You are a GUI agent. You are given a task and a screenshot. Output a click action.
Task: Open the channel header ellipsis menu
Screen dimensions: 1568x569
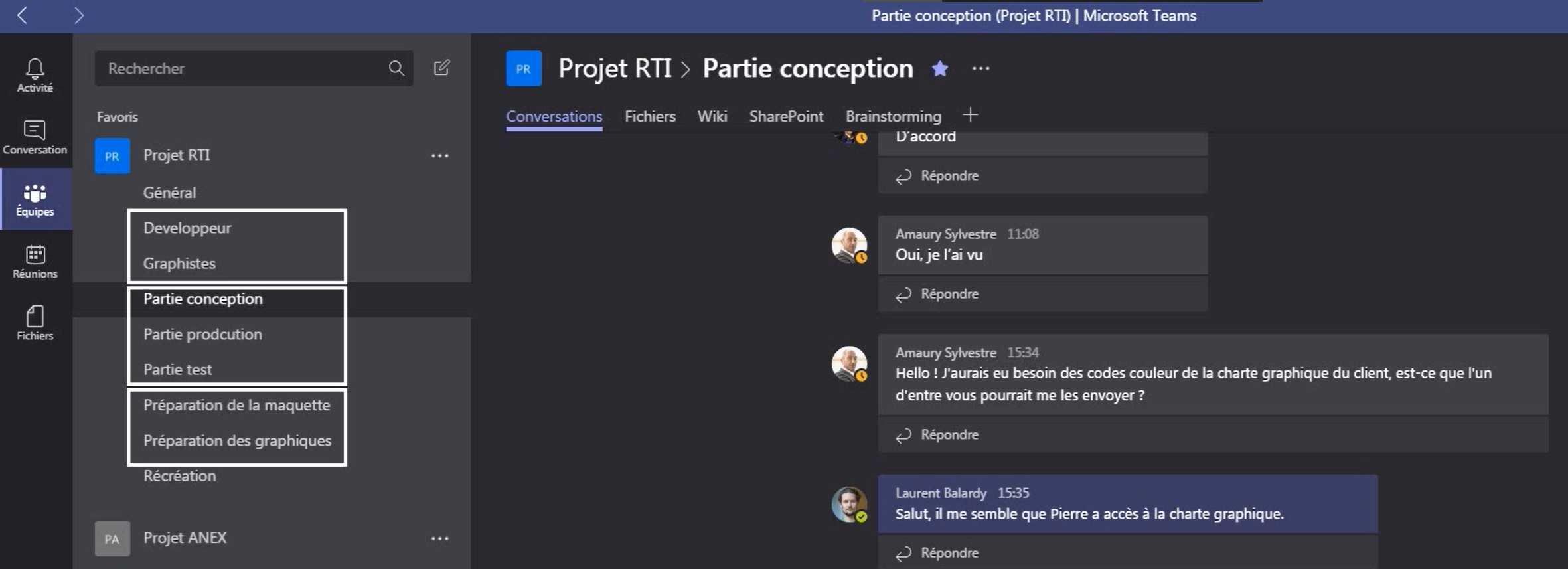pyautogui.click(x=980, y=68)
